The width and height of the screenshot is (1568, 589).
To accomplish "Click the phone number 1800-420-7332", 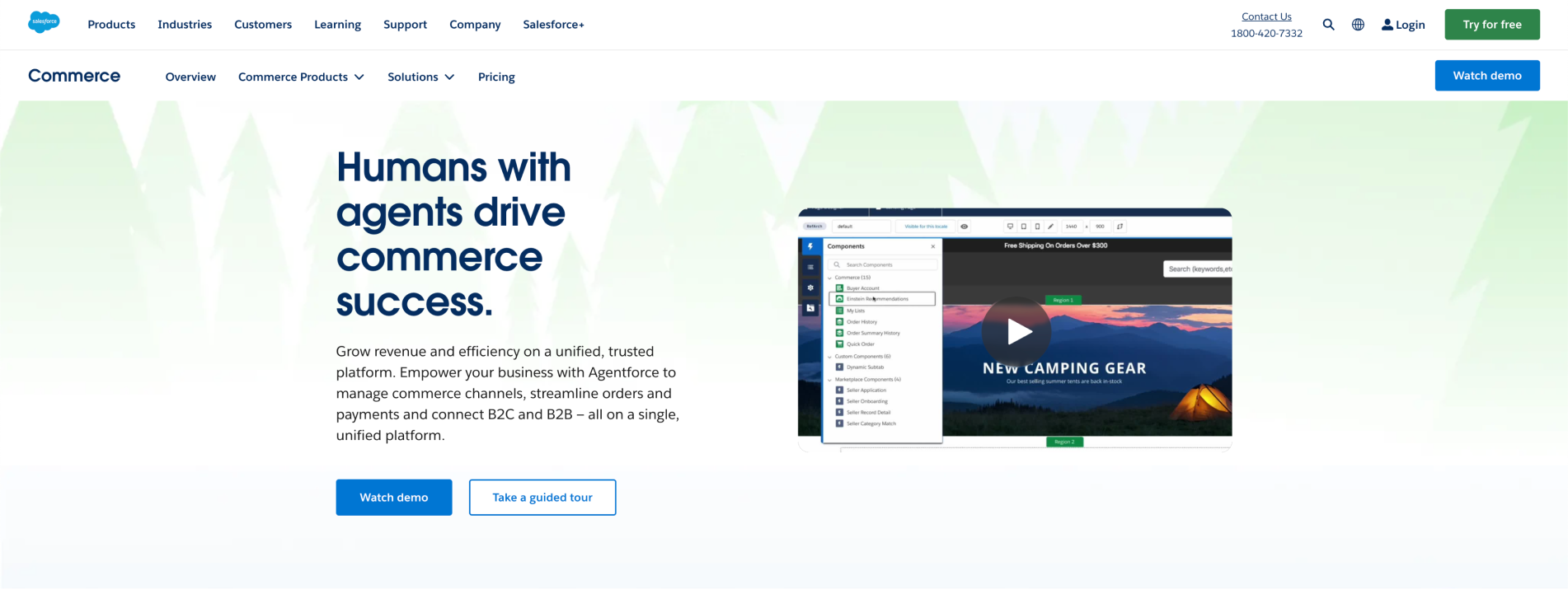I will [1266, 34].
